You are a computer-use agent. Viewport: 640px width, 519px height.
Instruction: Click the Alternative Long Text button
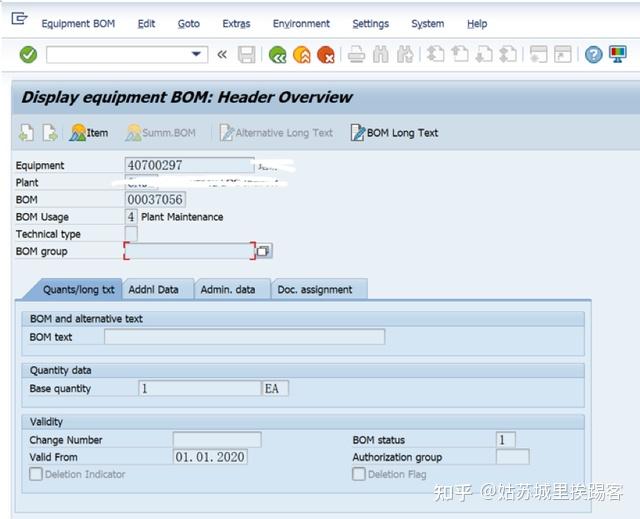(276, 133)
